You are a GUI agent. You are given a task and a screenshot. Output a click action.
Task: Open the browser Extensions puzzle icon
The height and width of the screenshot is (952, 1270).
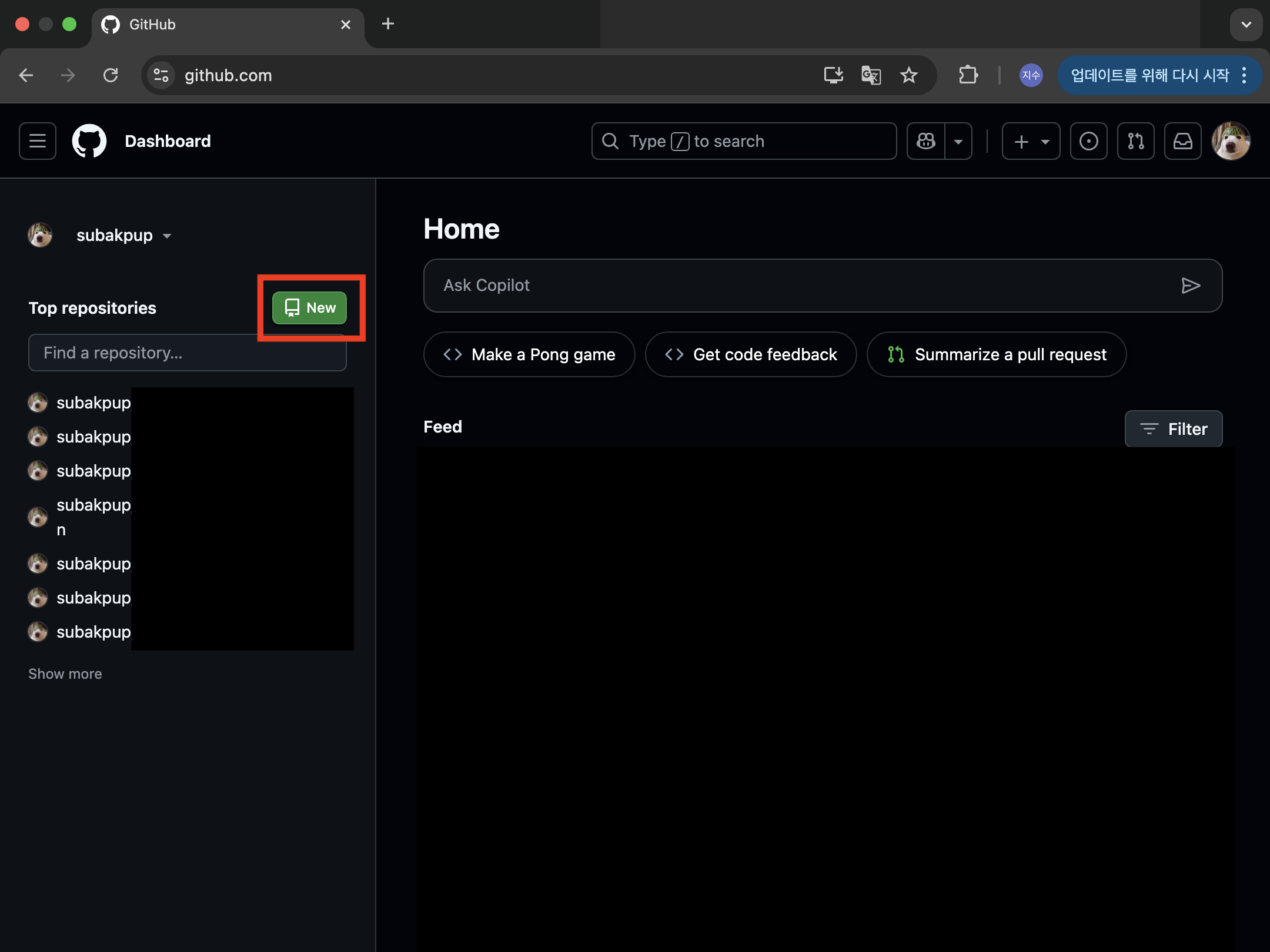pyautogui.click(x=968, y=75)
